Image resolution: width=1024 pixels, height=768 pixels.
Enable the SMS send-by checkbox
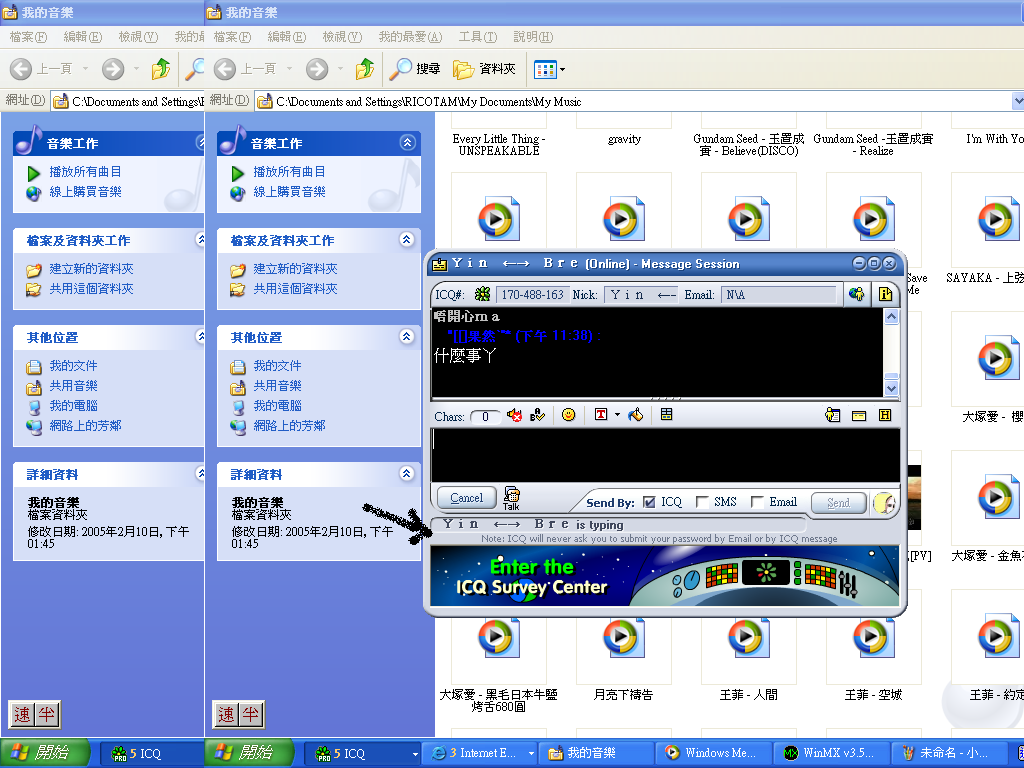tap(702, 502)
